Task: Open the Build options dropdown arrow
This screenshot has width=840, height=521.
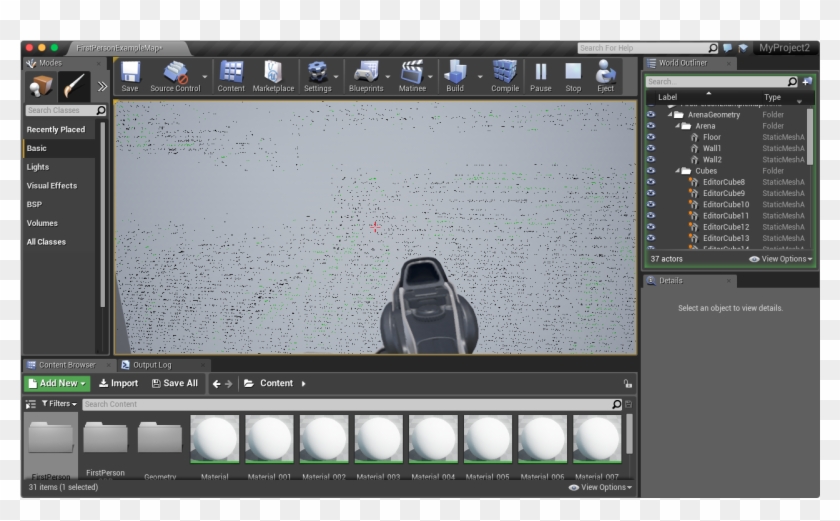Action: coord(478,76)
